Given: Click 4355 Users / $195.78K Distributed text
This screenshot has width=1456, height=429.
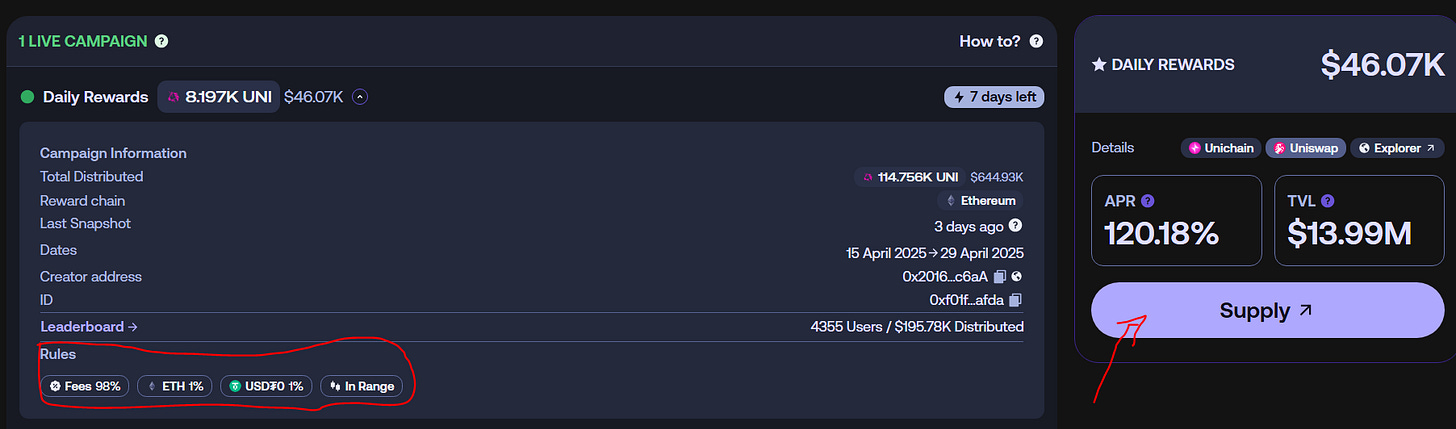Looking at the screenshot, I should click(x=917, y=327).
